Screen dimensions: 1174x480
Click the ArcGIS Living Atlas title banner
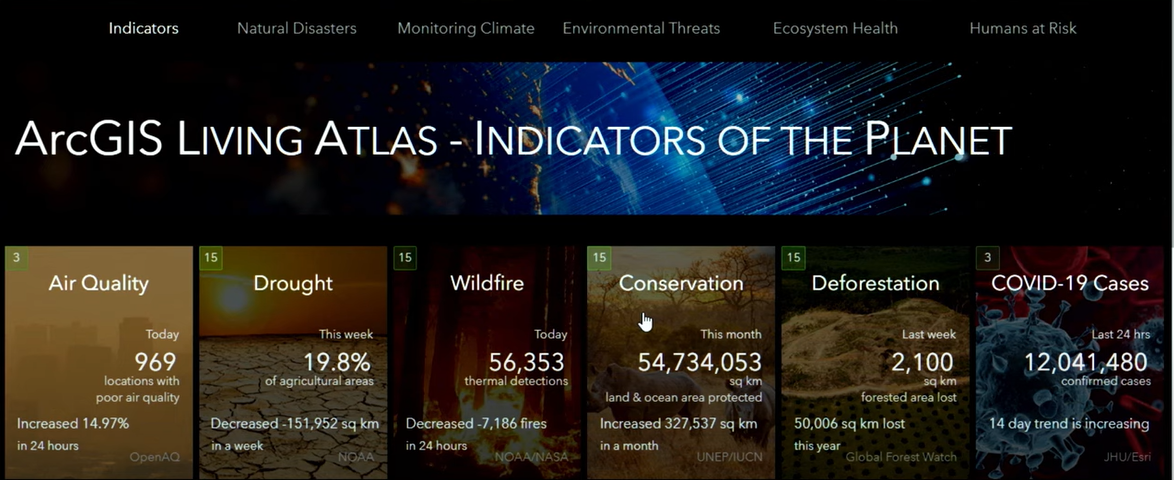513,139
